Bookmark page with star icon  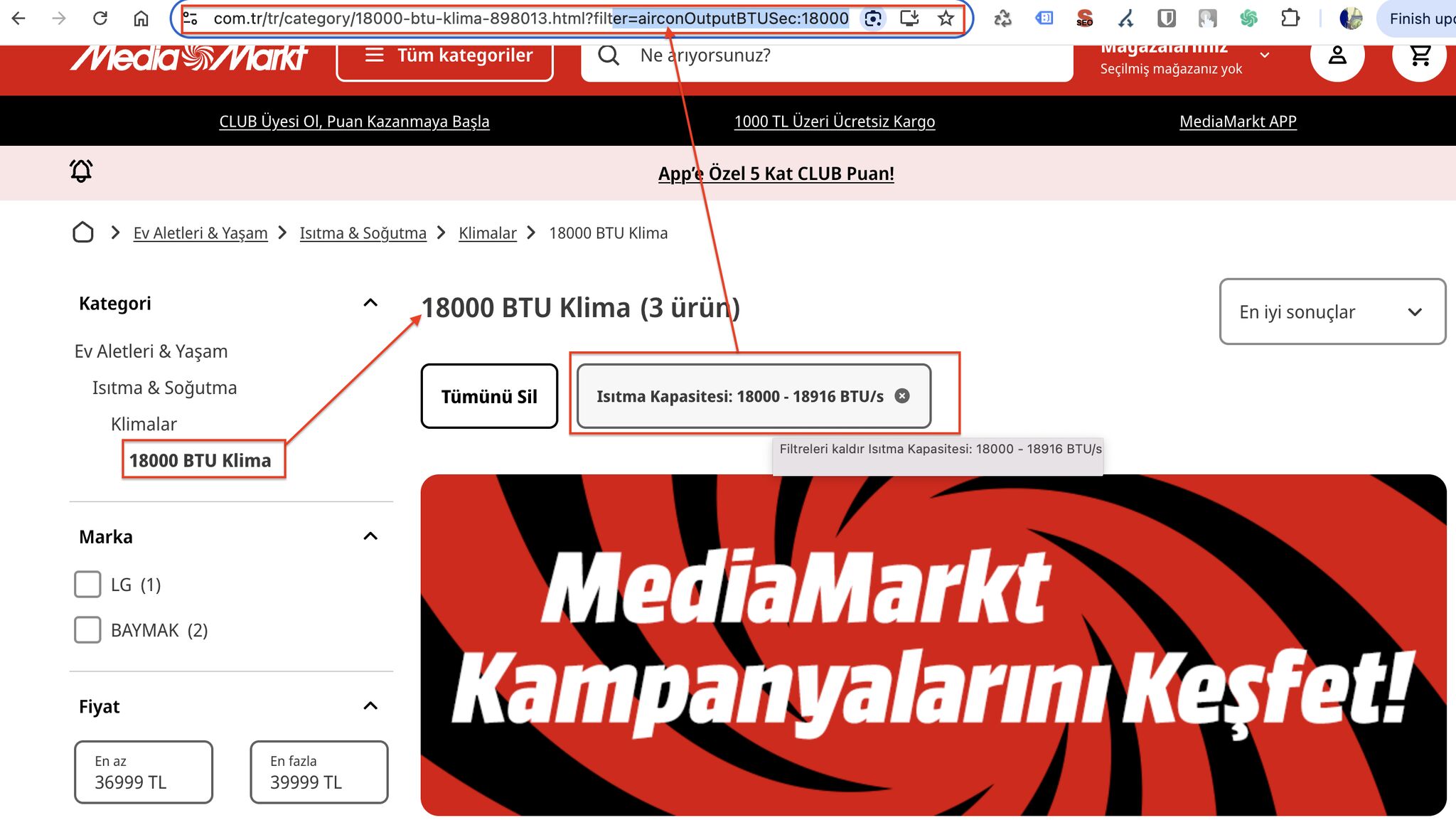[946, 18]
